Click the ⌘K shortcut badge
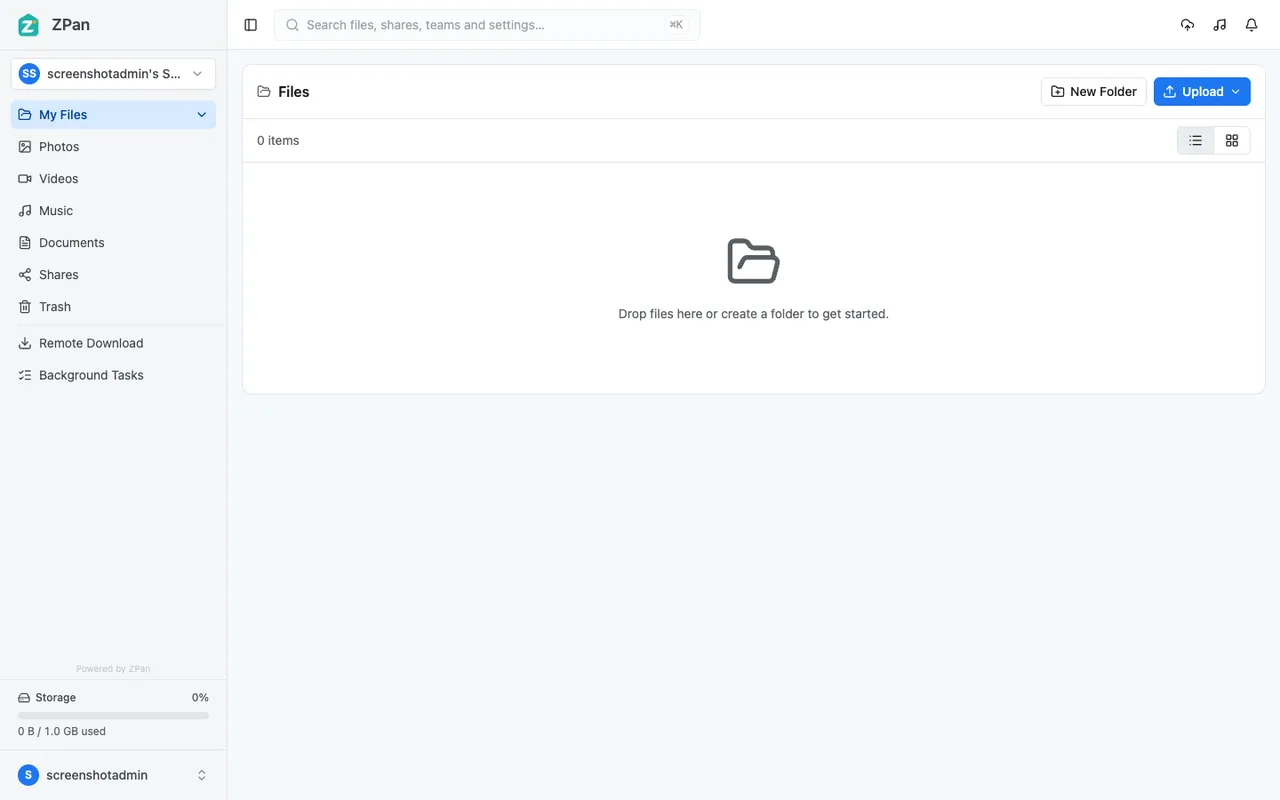Image resolution: width=1280 pixels, height=800 pixels. pyautogui.click(x=677, y=25)
